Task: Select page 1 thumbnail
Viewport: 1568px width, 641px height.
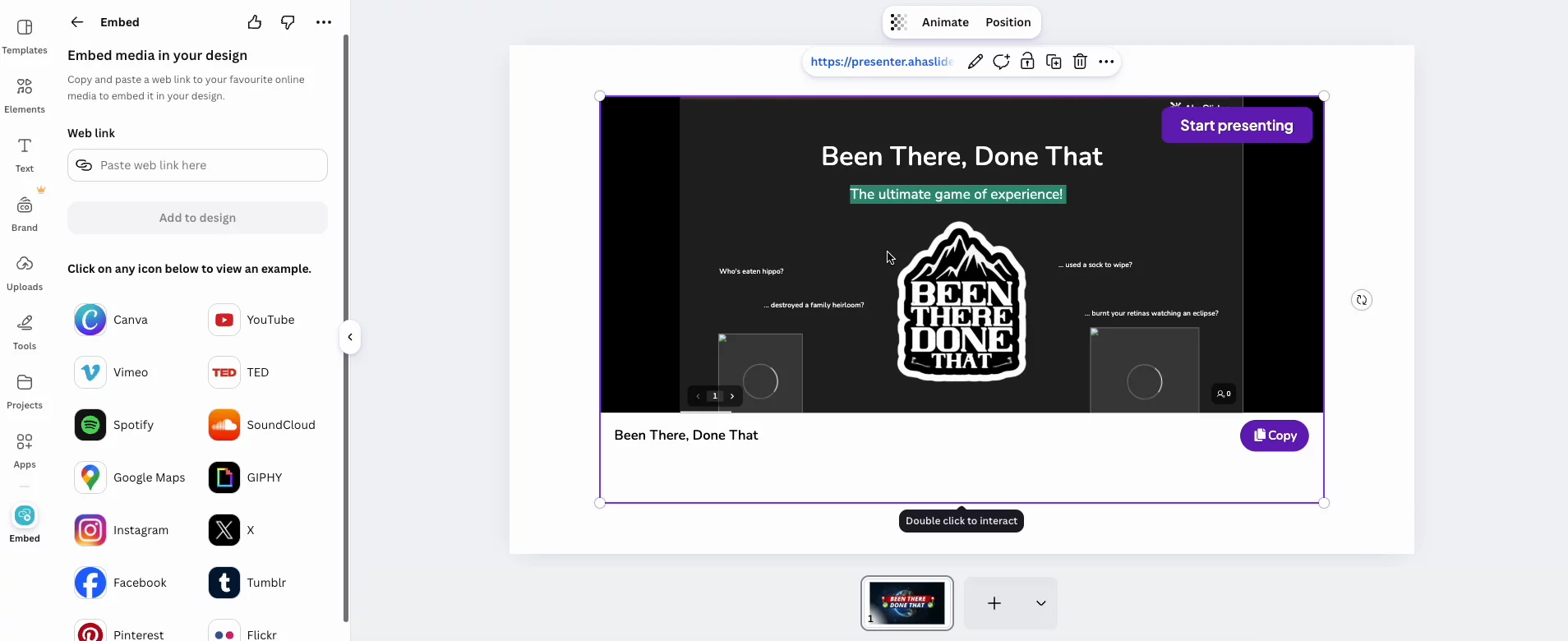Action: point(907,603)
